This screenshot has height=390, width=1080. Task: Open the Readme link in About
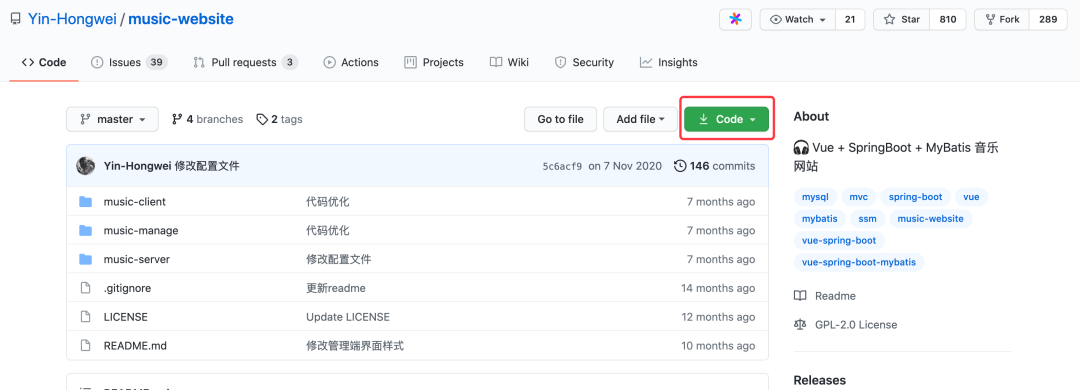[824, 296]
